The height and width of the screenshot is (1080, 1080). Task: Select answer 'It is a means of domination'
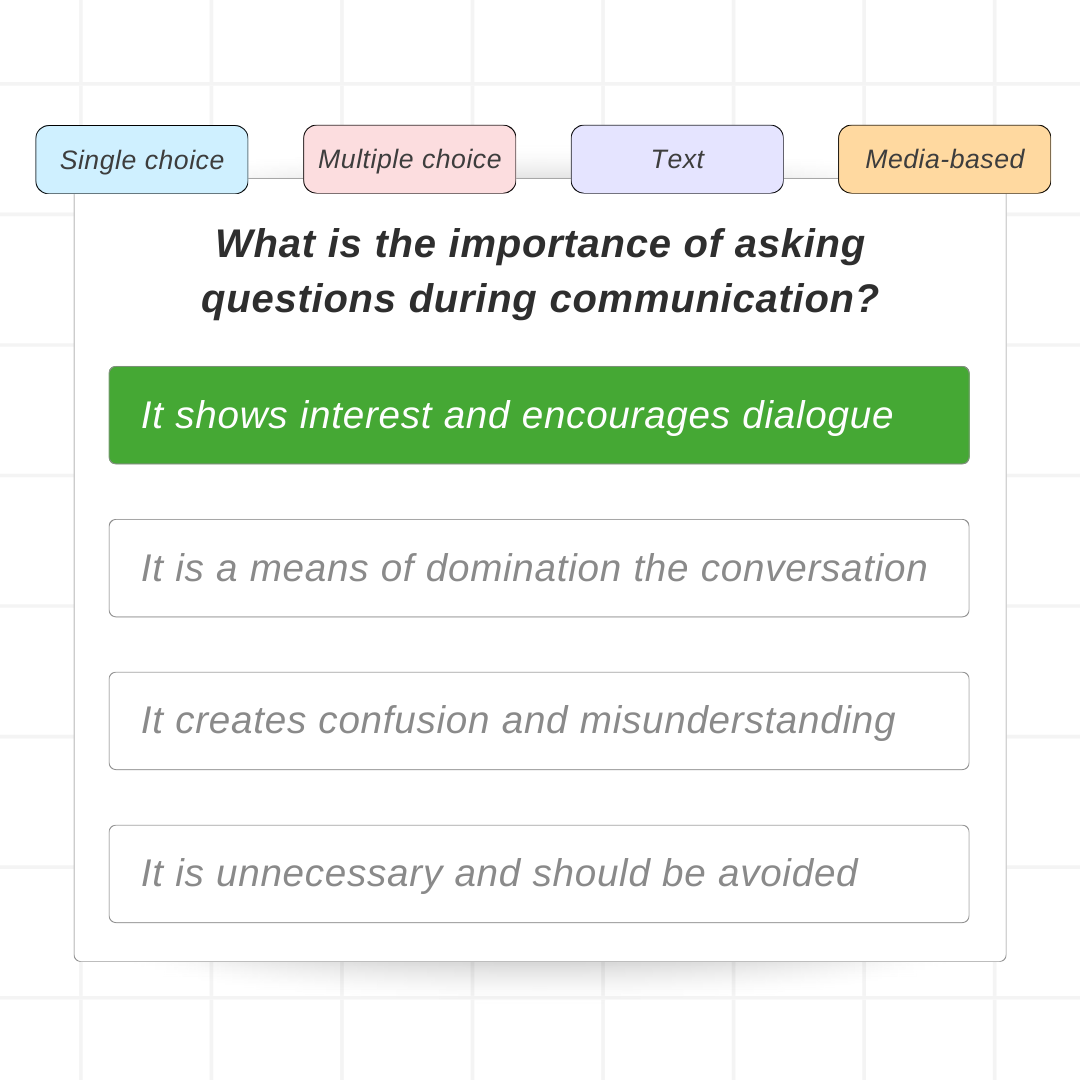539,568
